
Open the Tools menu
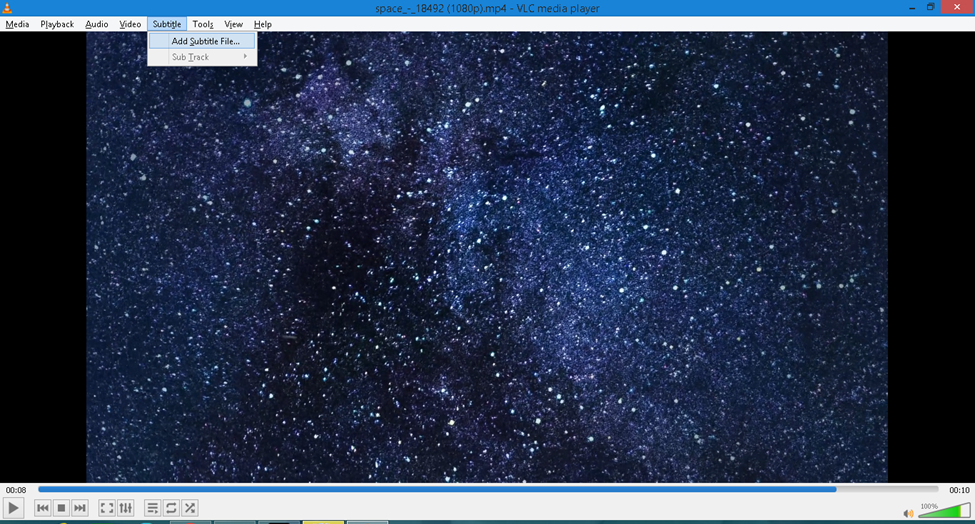203,24
